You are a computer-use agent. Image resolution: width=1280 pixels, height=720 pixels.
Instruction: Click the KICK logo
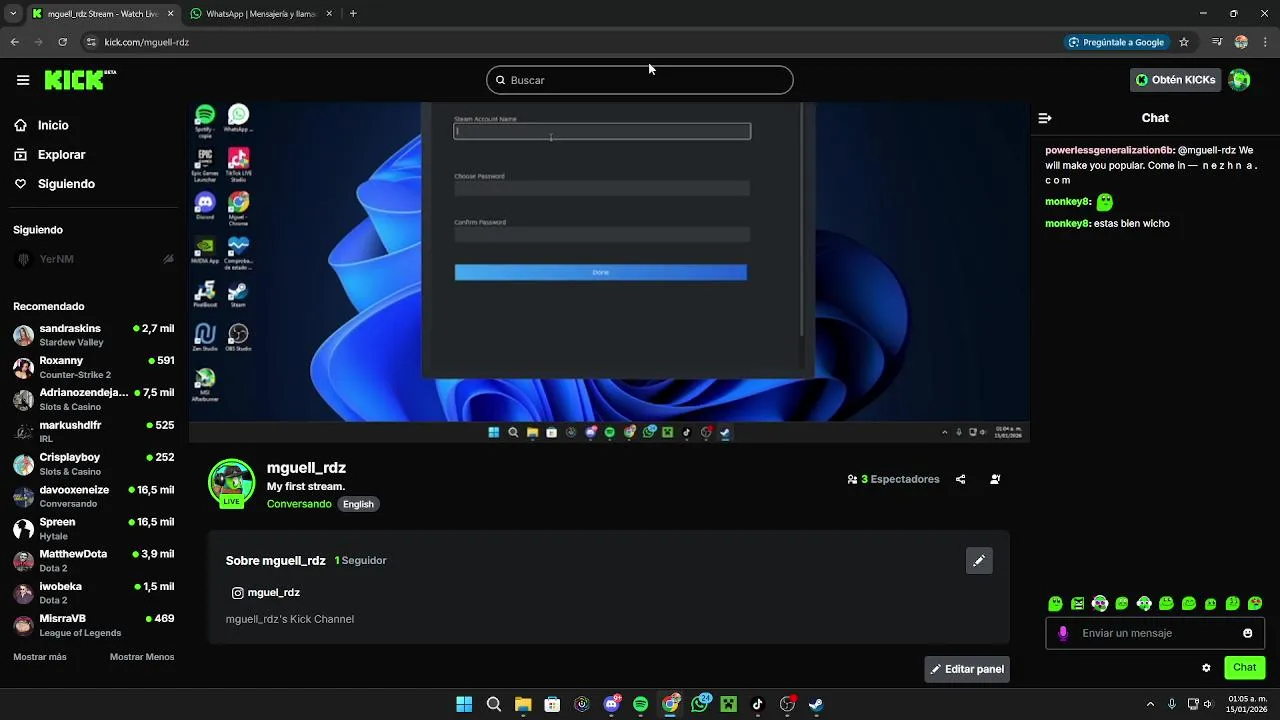(80, 80)
